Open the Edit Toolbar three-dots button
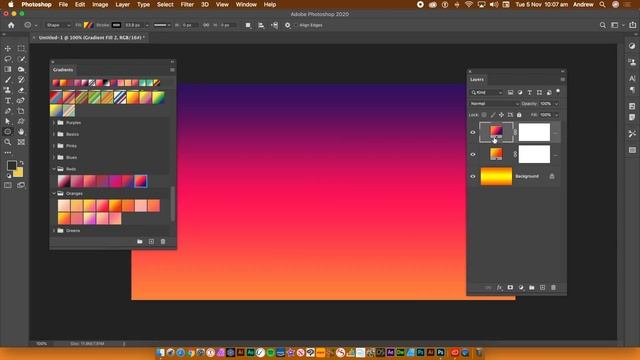The width and height of the screenshot is (640, 360). (8, 153)
